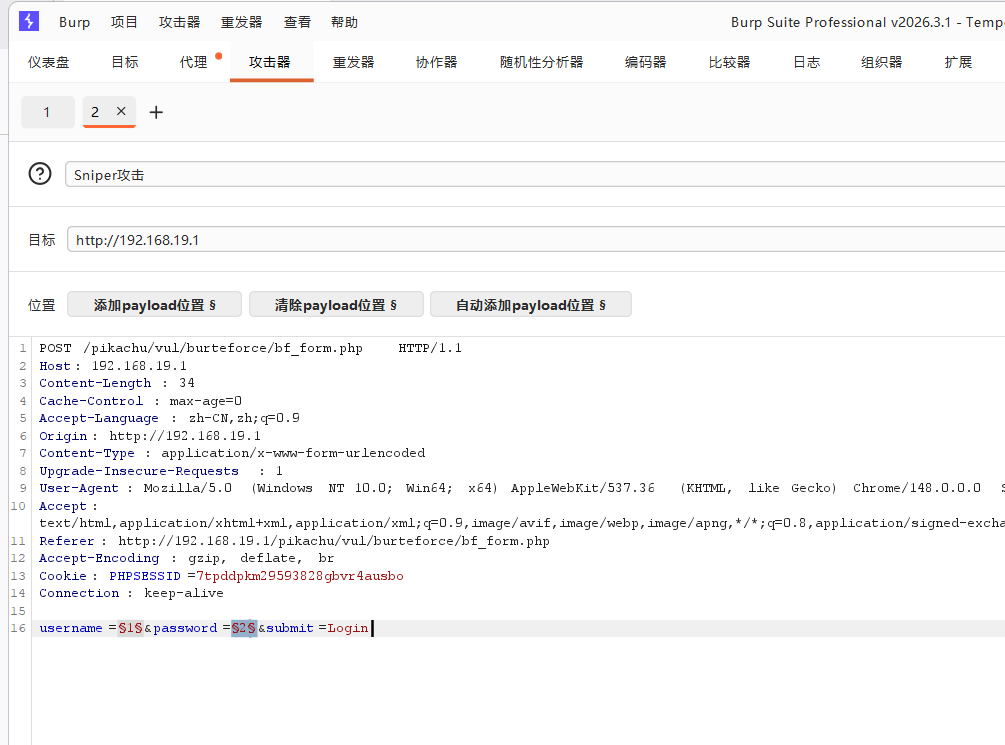1005x745 pixels.
Task: Open the 攻击器 menu in the menu bar
Action: pyautogui.click(x=179, y=22)
